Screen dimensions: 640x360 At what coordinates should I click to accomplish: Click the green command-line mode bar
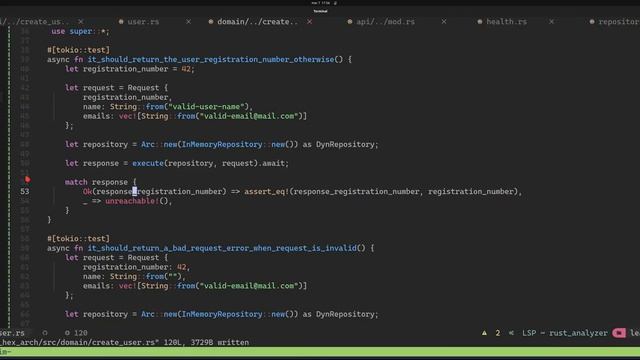click(x=320, y=351)
